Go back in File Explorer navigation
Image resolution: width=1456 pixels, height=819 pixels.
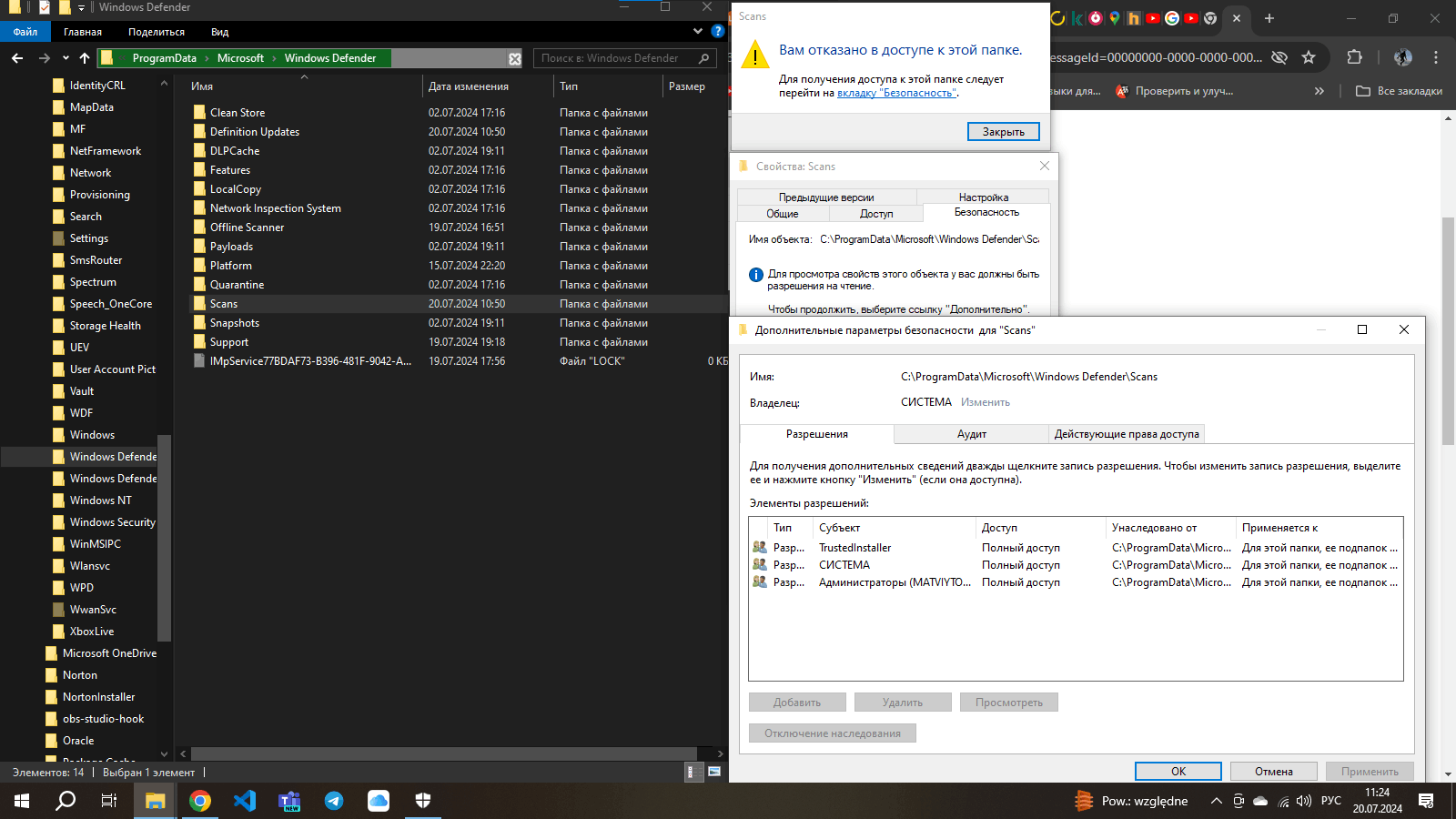pos(17,58)
